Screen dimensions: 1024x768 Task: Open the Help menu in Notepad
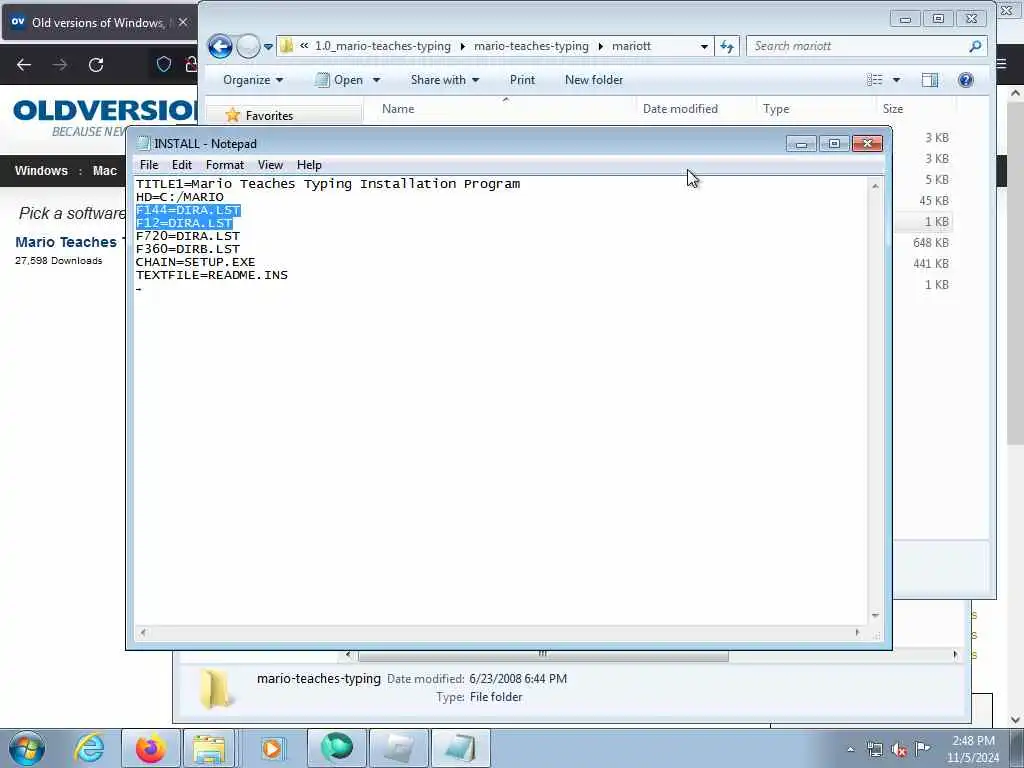pos(309,165)
